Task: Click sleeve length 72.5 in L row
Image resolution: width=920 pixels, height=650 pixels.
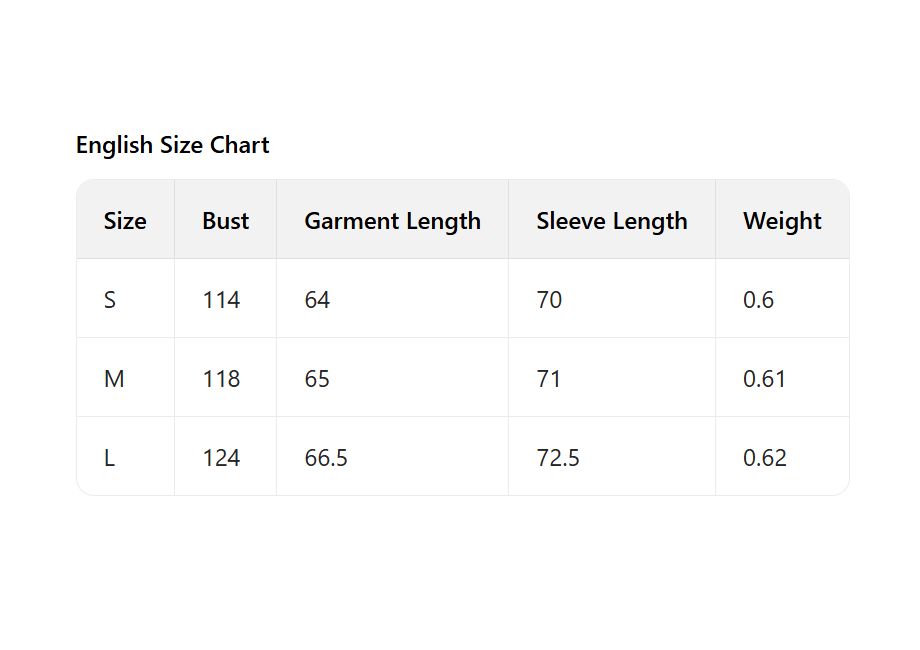Action: pos(558,458)
